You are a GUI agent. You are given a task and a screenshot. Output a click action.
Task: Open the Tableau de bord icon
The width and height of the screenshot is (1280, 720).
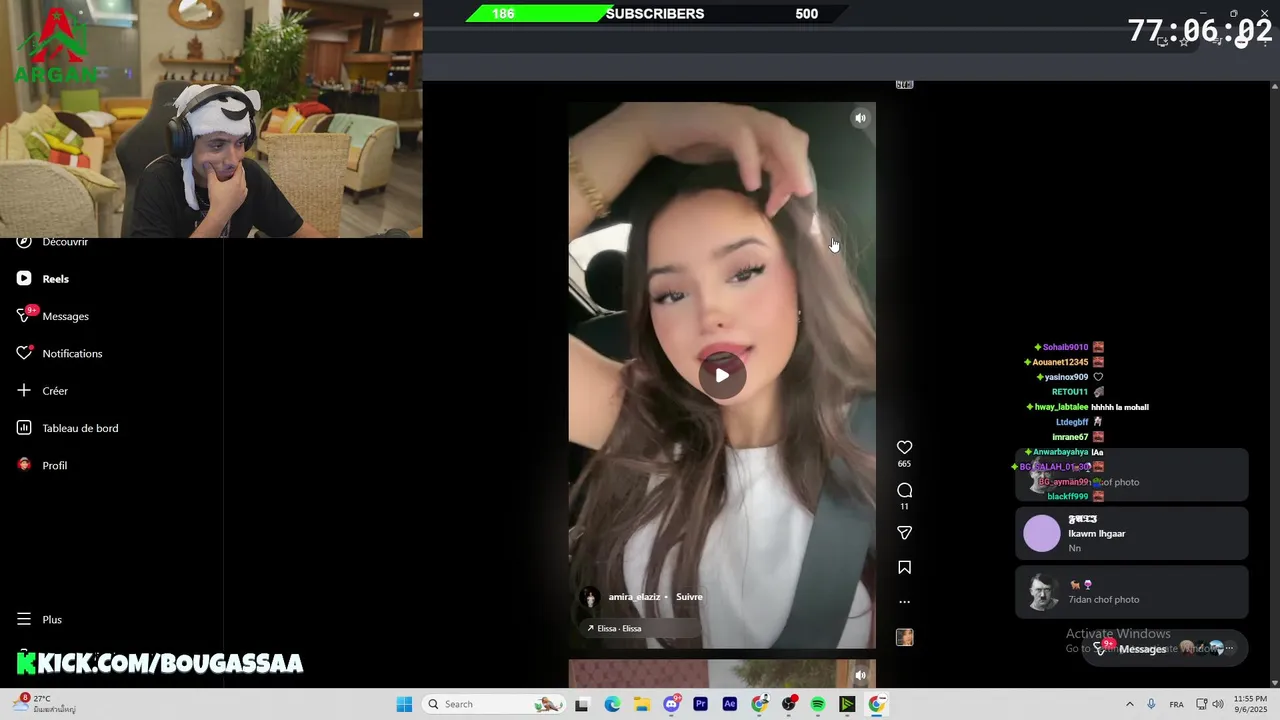[x=24, y=428]
